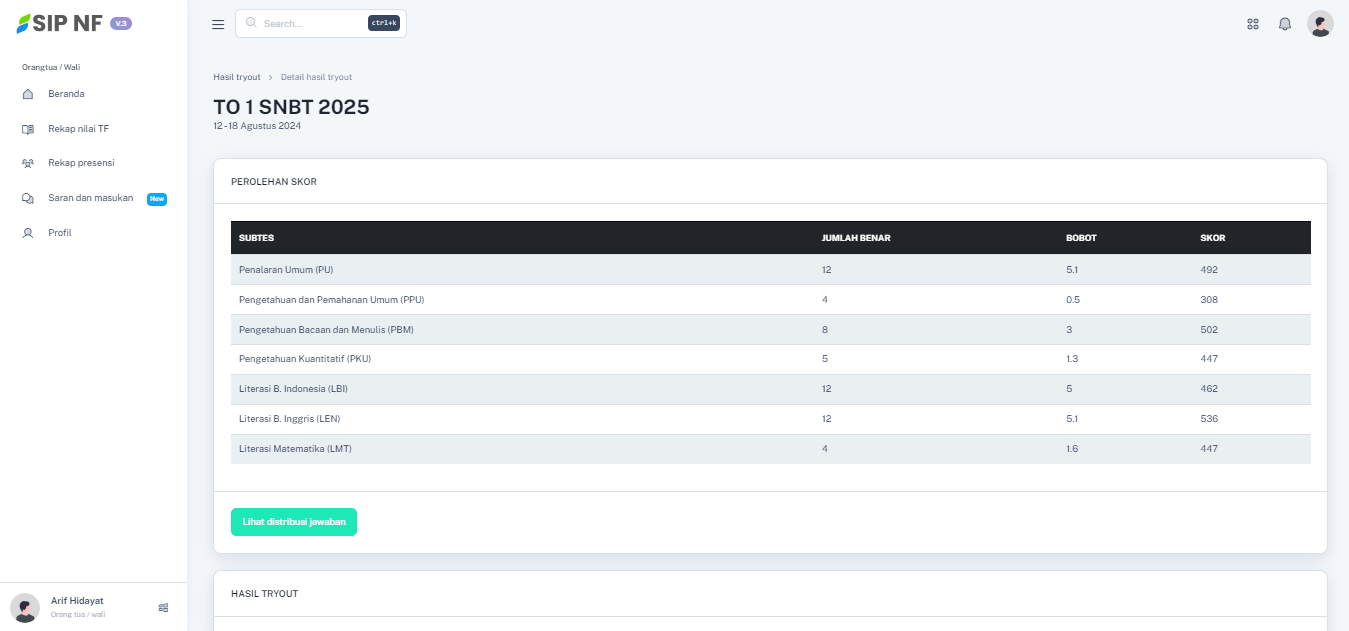Open the notifications bell icon

click(1285, 24)
